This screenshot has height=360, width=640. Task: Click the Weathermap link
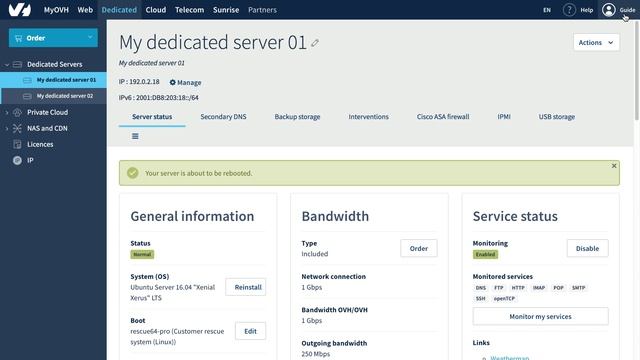coord(509,358)
